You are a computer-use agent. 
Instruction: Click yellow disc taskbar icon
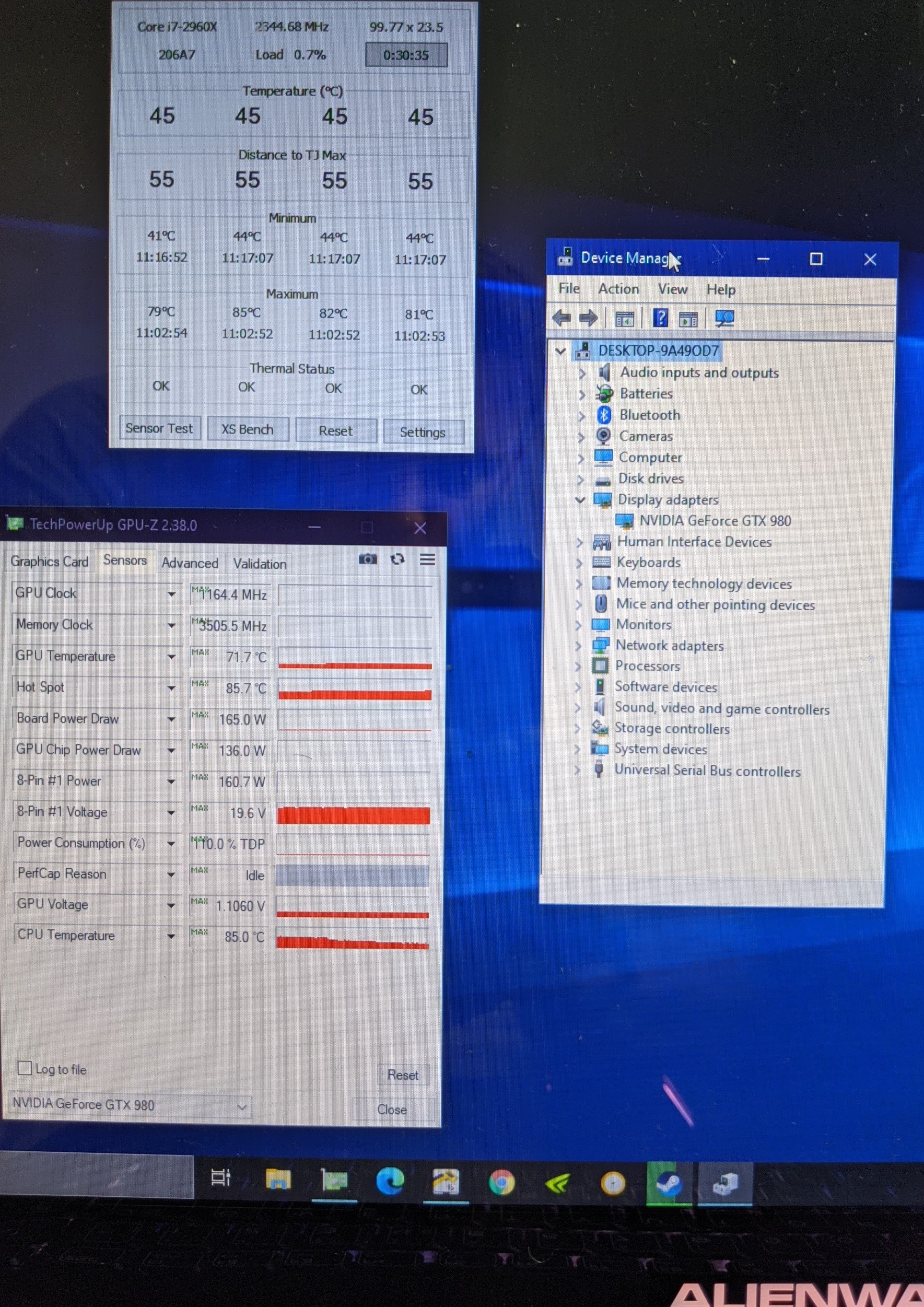[613, 1184]
